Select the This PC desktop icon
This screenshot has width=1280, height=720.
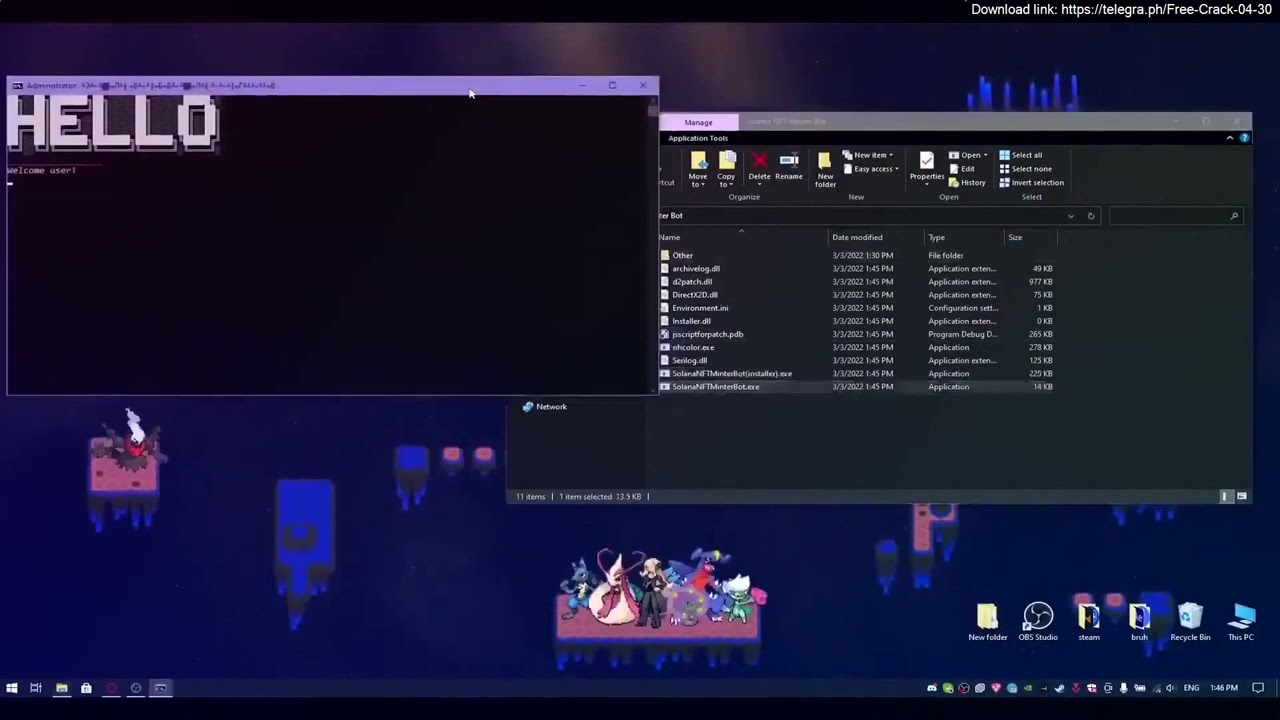1241,622
